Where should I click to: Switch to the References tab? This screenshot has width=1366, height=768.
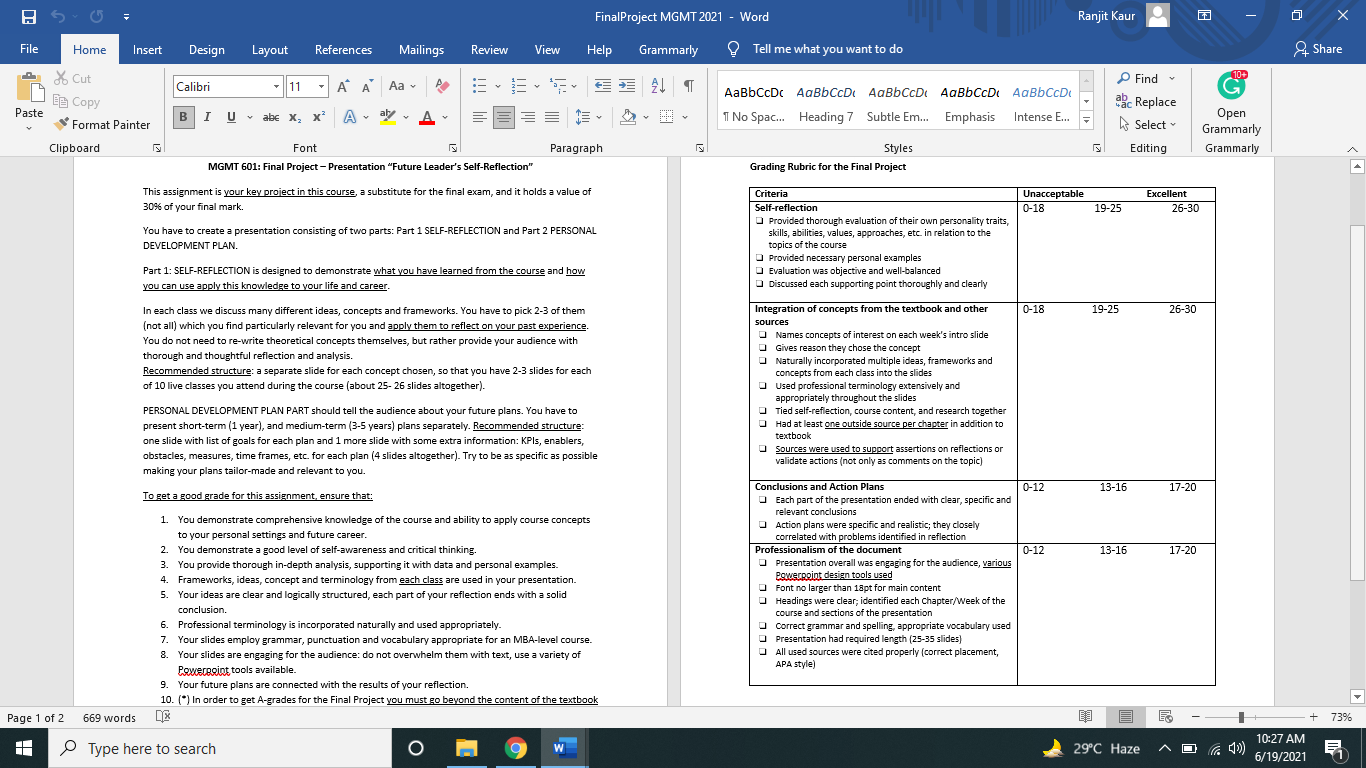click(344, 50)
